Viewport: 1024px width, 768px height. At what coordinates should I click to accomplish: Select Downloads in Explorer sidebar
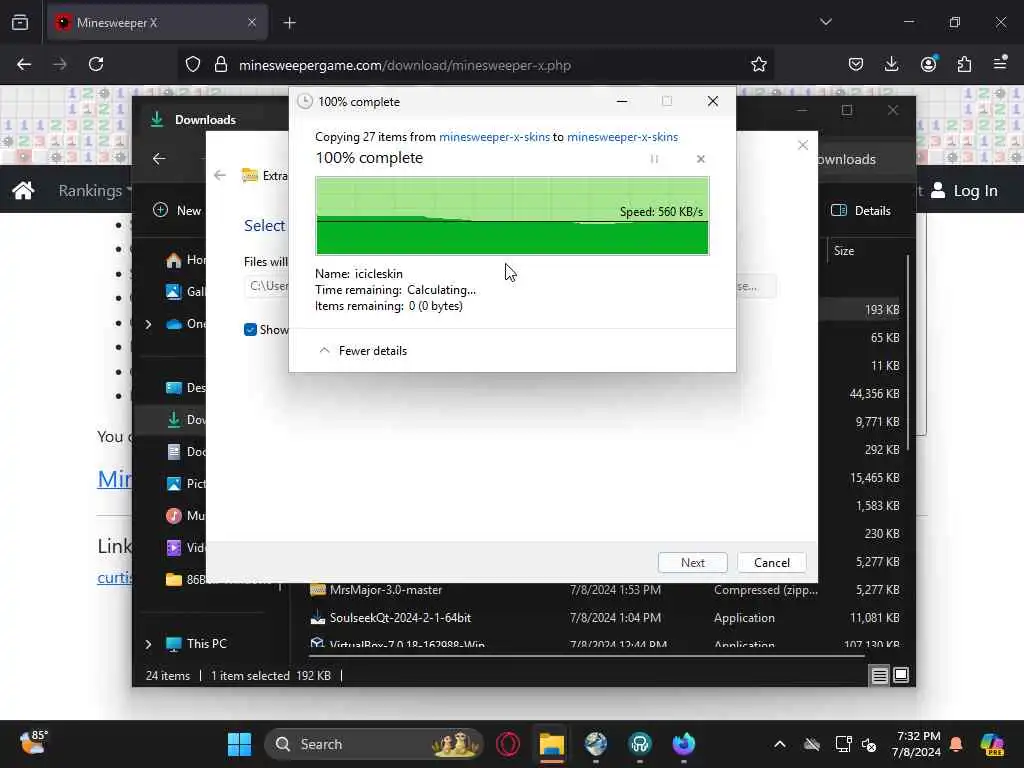(x=185, y=419)
